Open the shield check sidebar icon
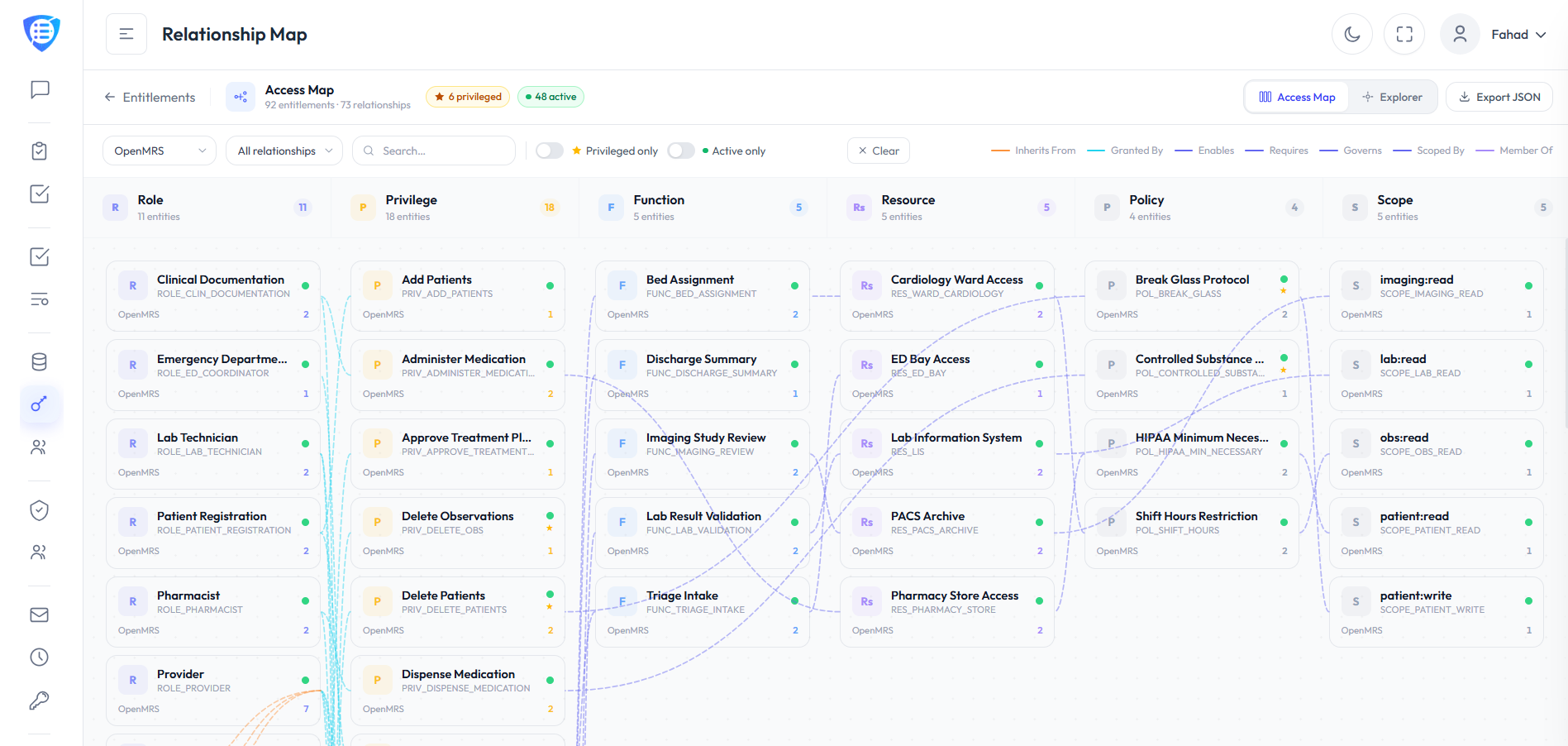 coord(40,510)
